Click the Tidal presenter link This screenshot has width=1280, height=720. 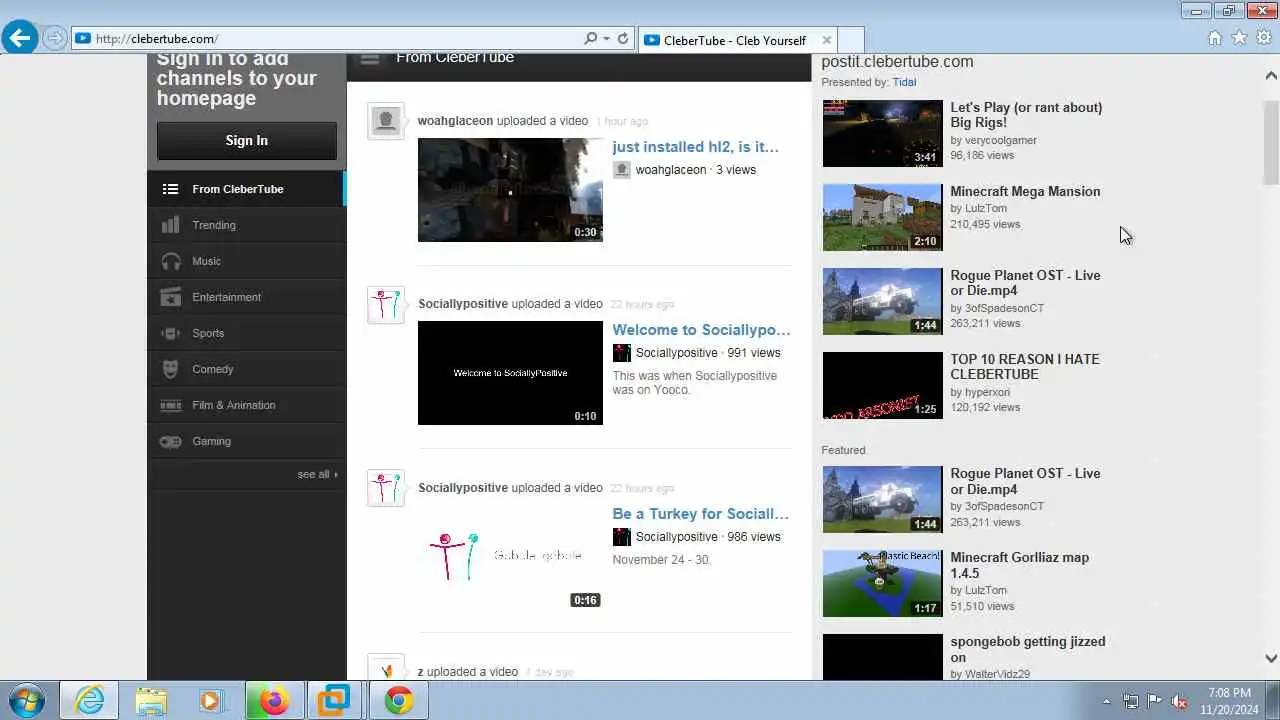[x=904, y=82]
